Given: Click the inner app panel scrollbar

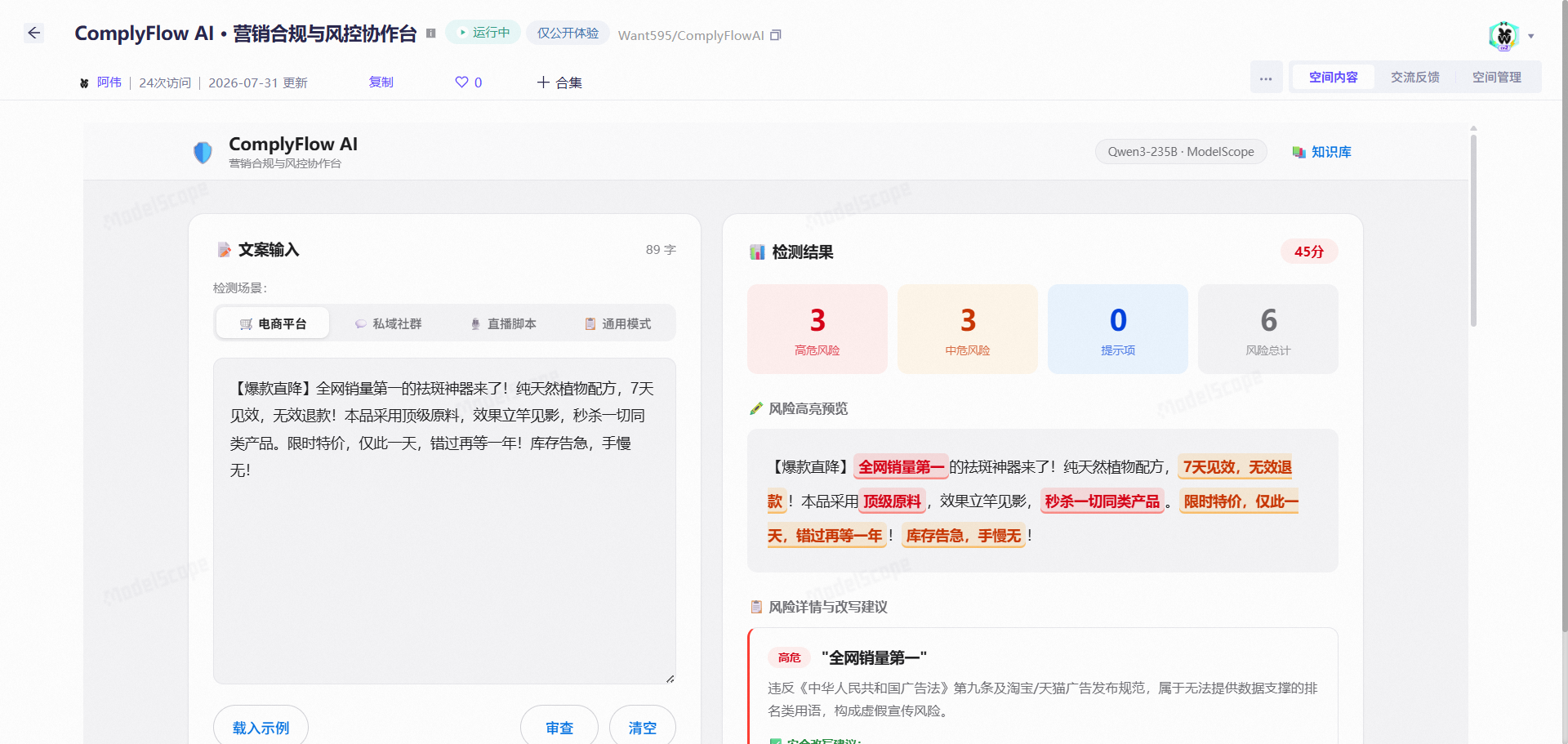Looking at the screenshot, I should [1473, 229].
